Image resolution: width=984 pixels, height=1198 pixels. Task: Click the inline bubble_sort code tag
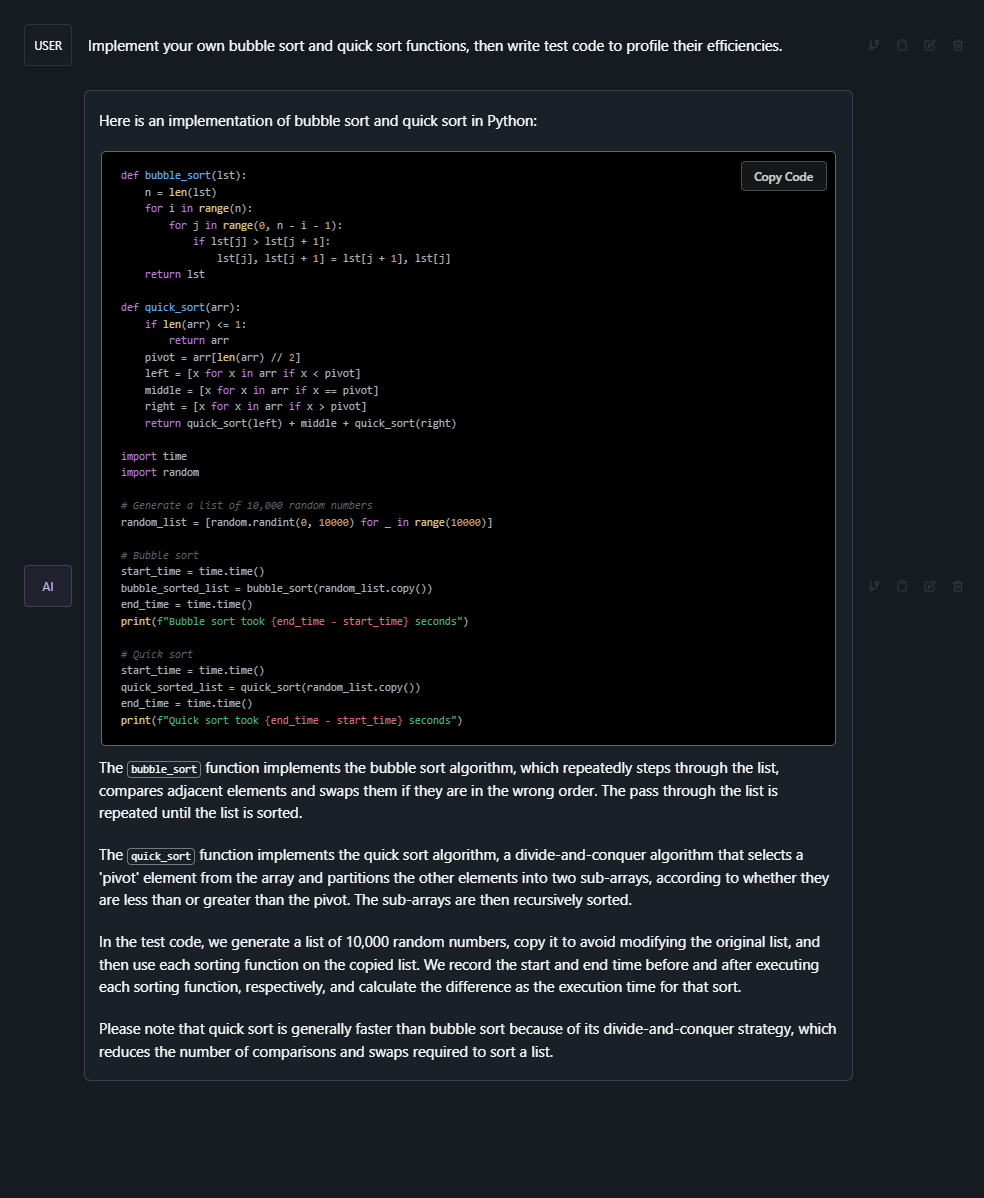164,769
